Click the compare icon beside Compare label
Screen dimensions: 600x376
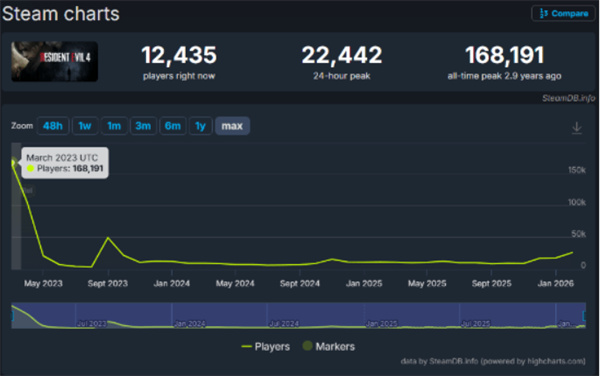[x=543, y=13]
